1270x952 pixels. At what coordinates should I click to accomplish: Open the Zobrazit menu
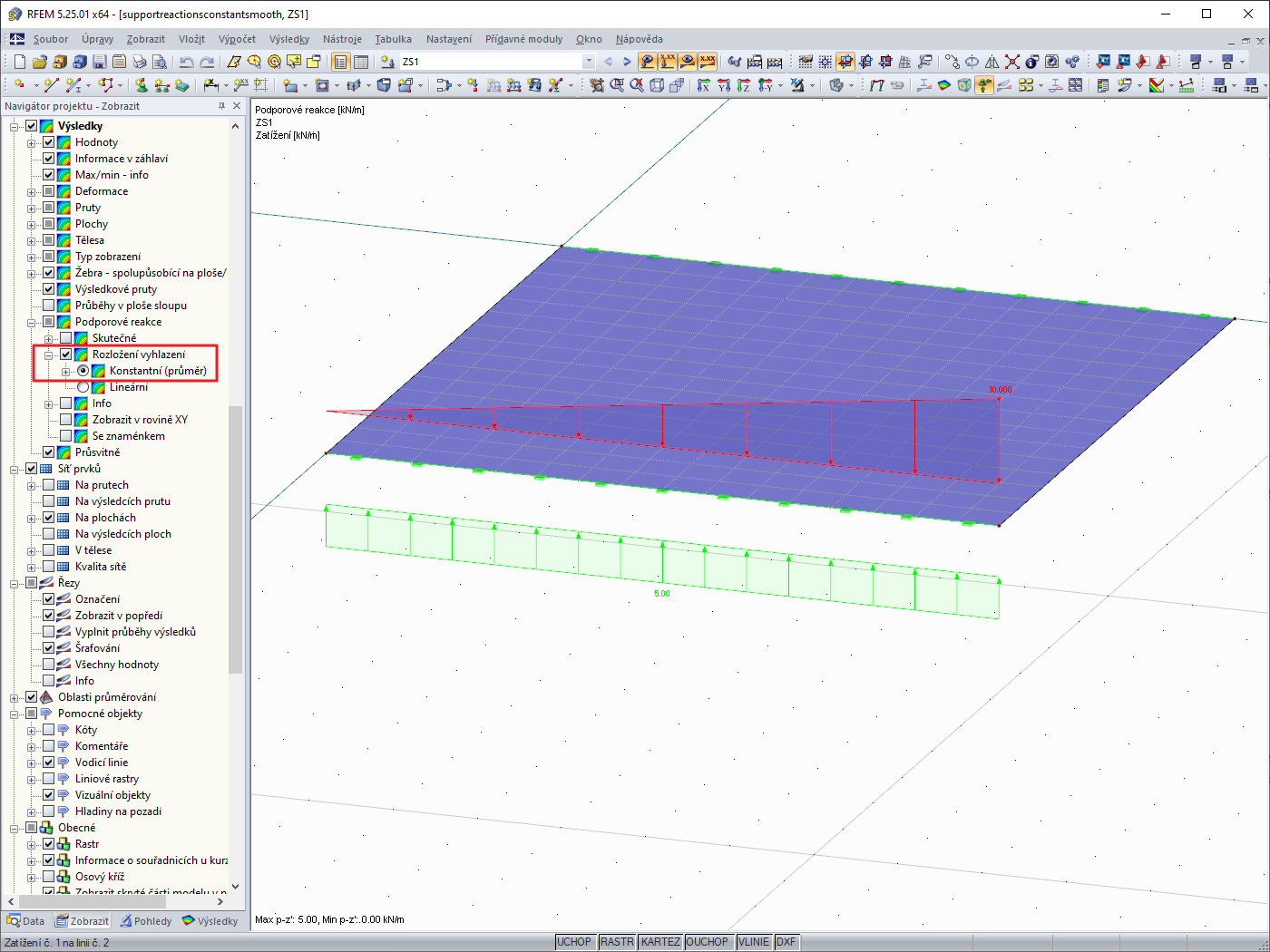(x=146, y=39)
